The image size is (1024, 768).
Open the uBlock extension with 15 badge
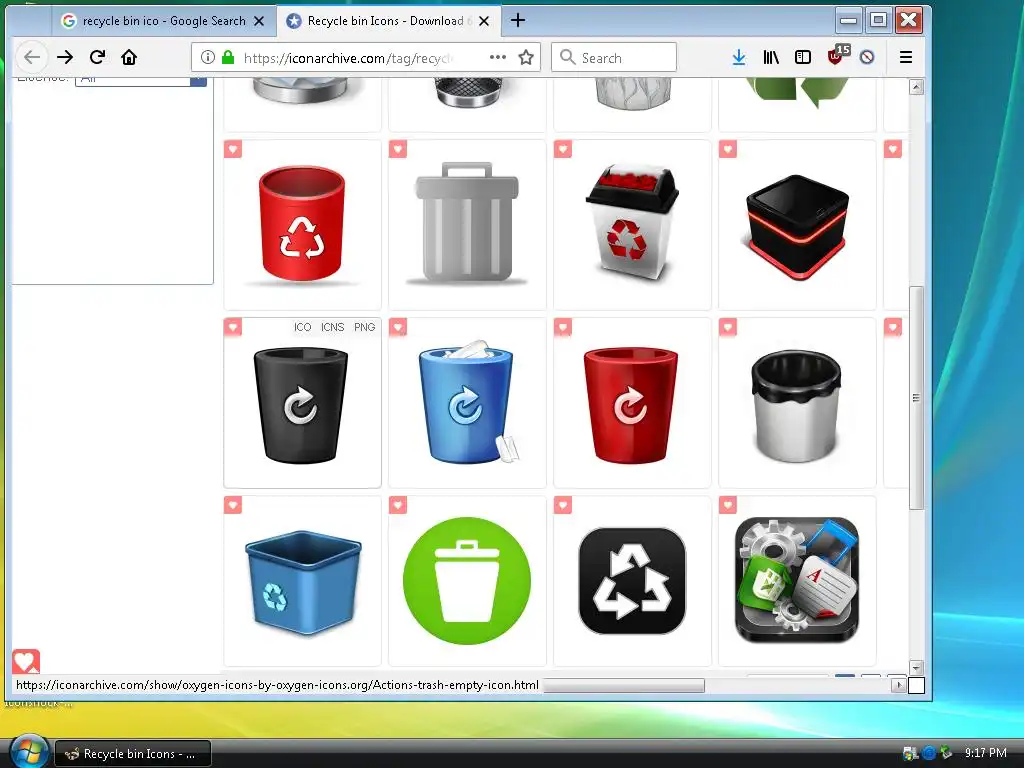(x=837, y=56)
